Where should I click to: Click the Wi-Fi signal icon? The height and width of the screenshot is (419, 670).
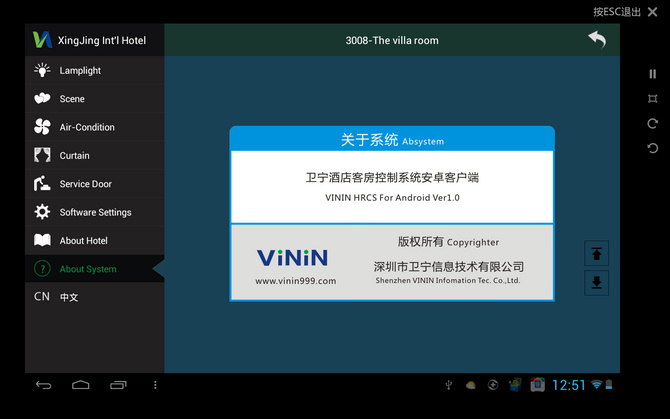tap(597, 384)
